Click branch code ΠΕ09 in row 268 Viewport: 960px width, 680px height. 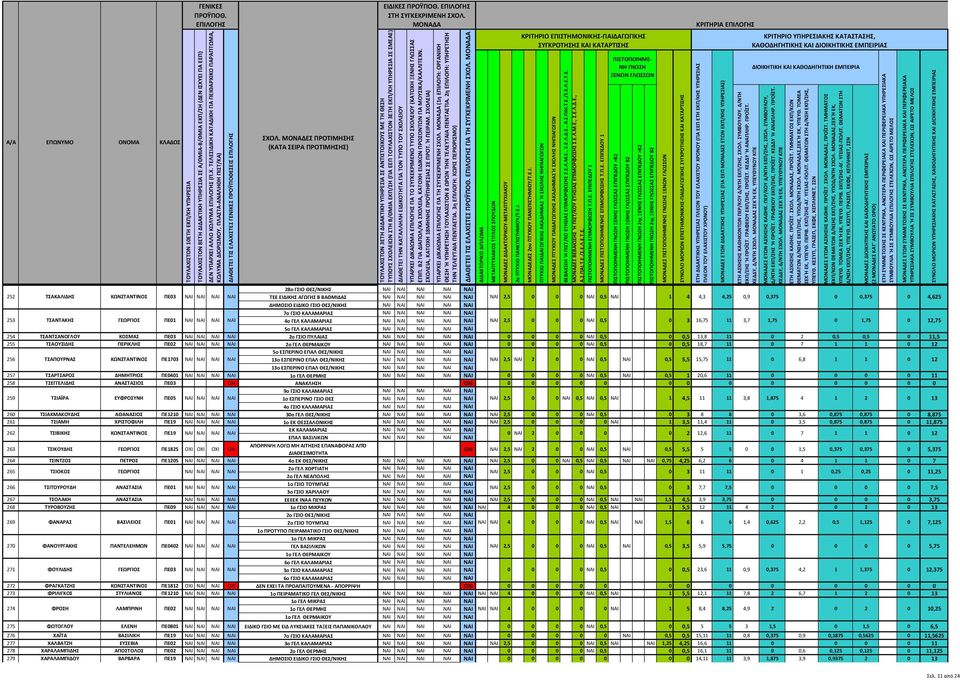170,507
